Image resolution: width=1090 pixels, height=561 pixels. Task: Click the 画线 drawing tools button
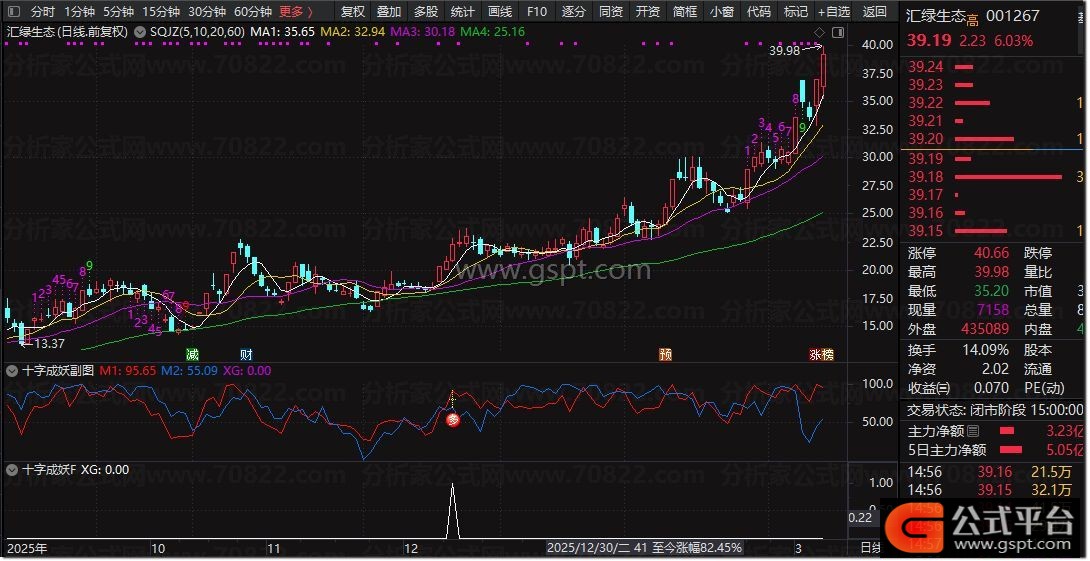tap(499, 12)
